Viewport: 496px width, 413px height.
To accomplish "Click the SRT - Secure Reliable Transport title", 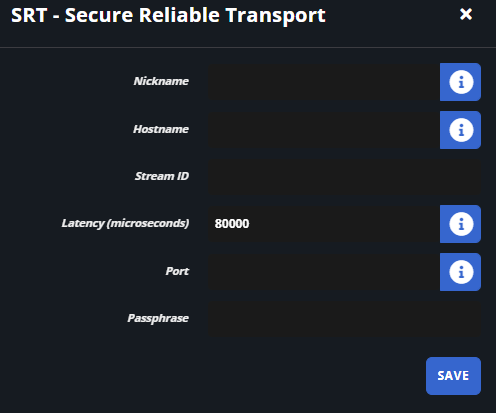I will (168, 15).
